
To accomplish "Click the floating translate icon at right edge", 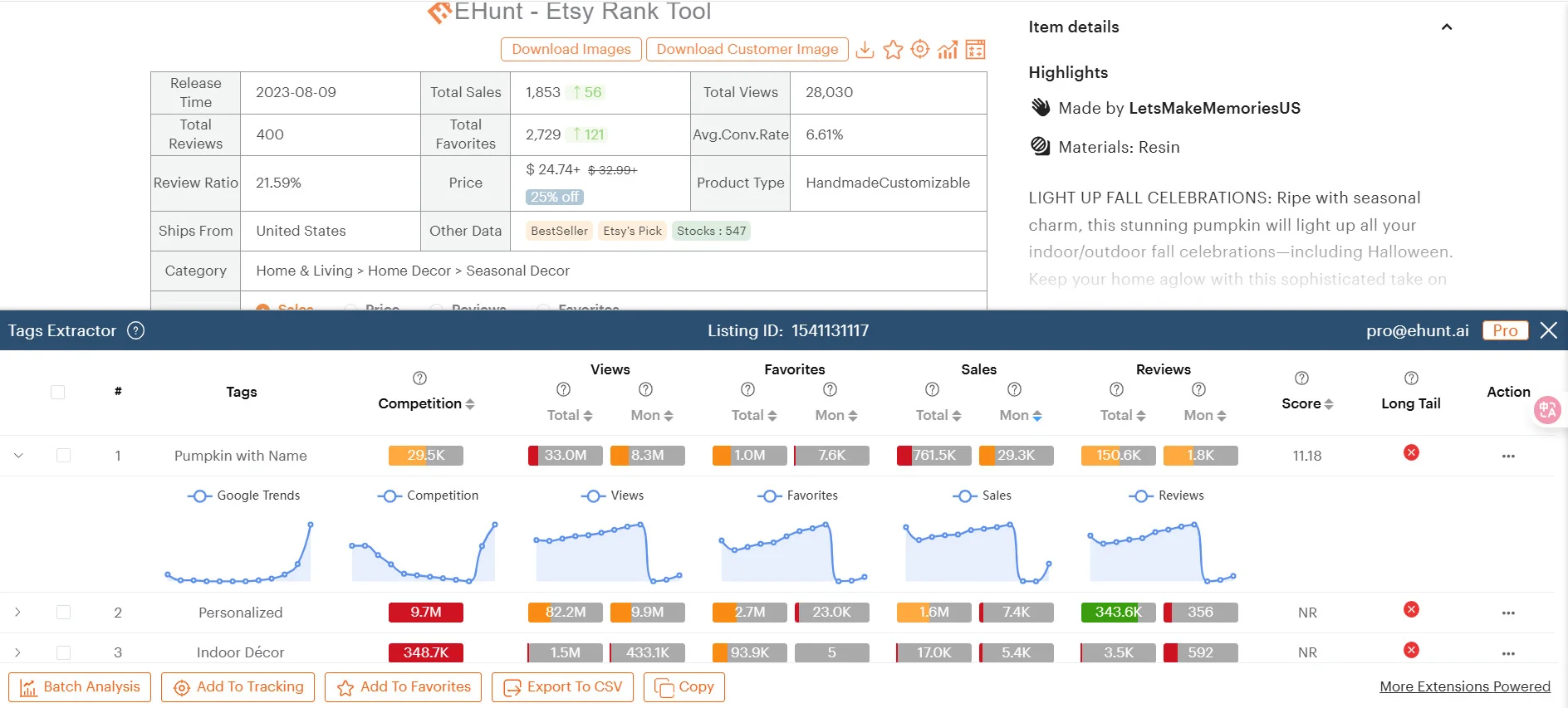I will coord(1547,410).
